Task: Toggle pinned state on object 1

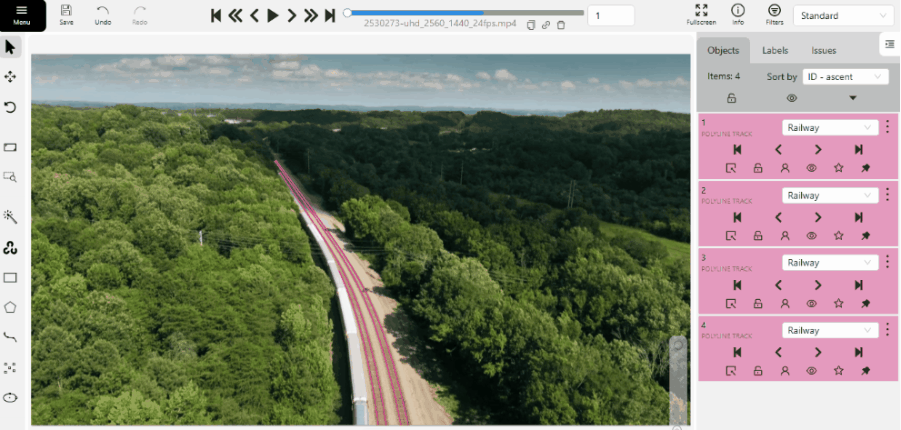Action: pos(865,168)
